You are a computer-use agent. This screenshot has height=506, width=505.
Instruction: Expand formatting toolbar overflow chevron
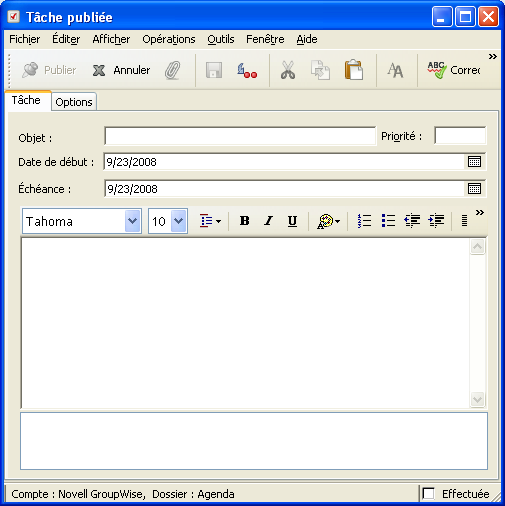[480, 213]
